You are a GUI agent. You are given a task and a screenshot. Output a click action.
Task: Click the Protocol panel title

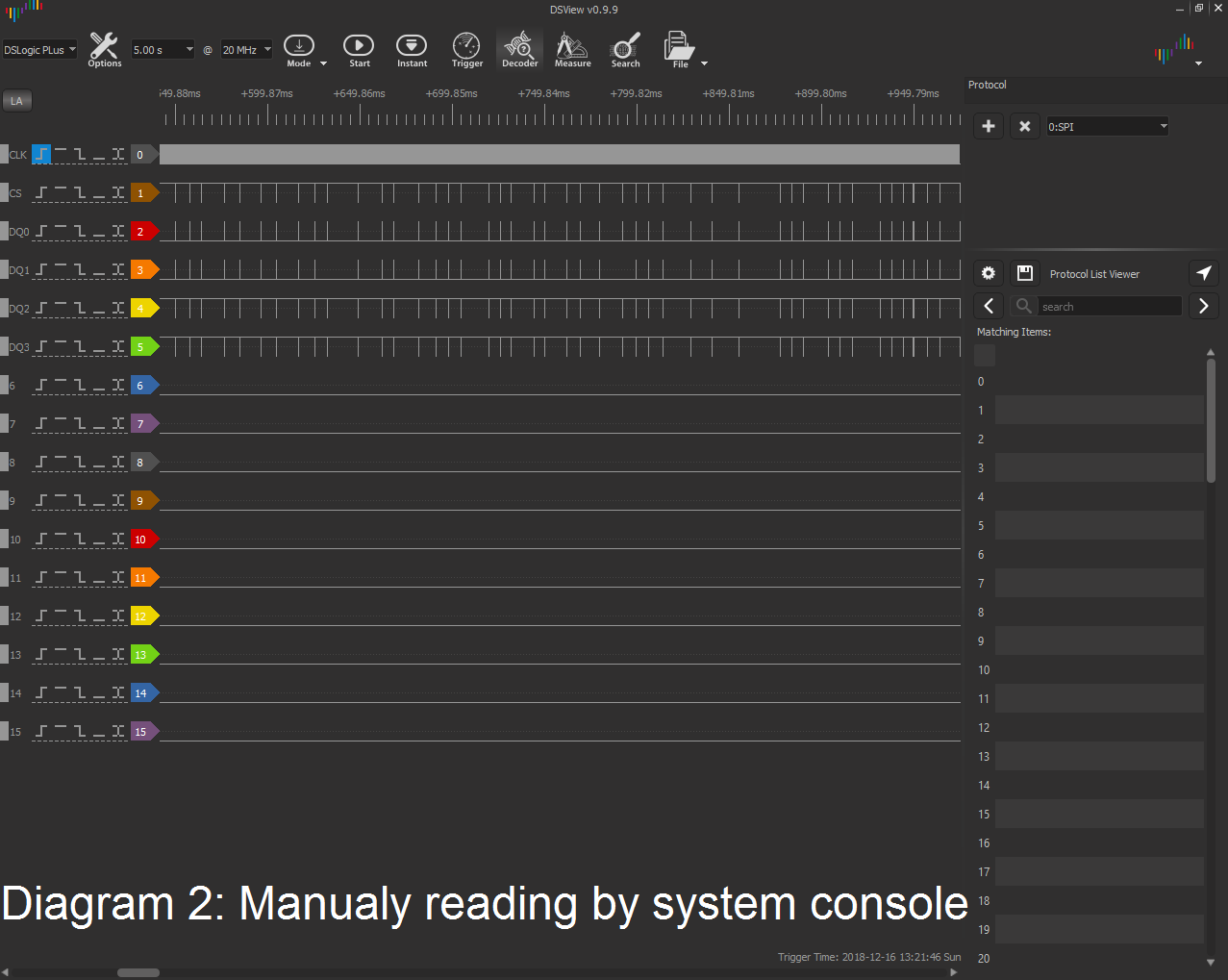click(987, 85)
